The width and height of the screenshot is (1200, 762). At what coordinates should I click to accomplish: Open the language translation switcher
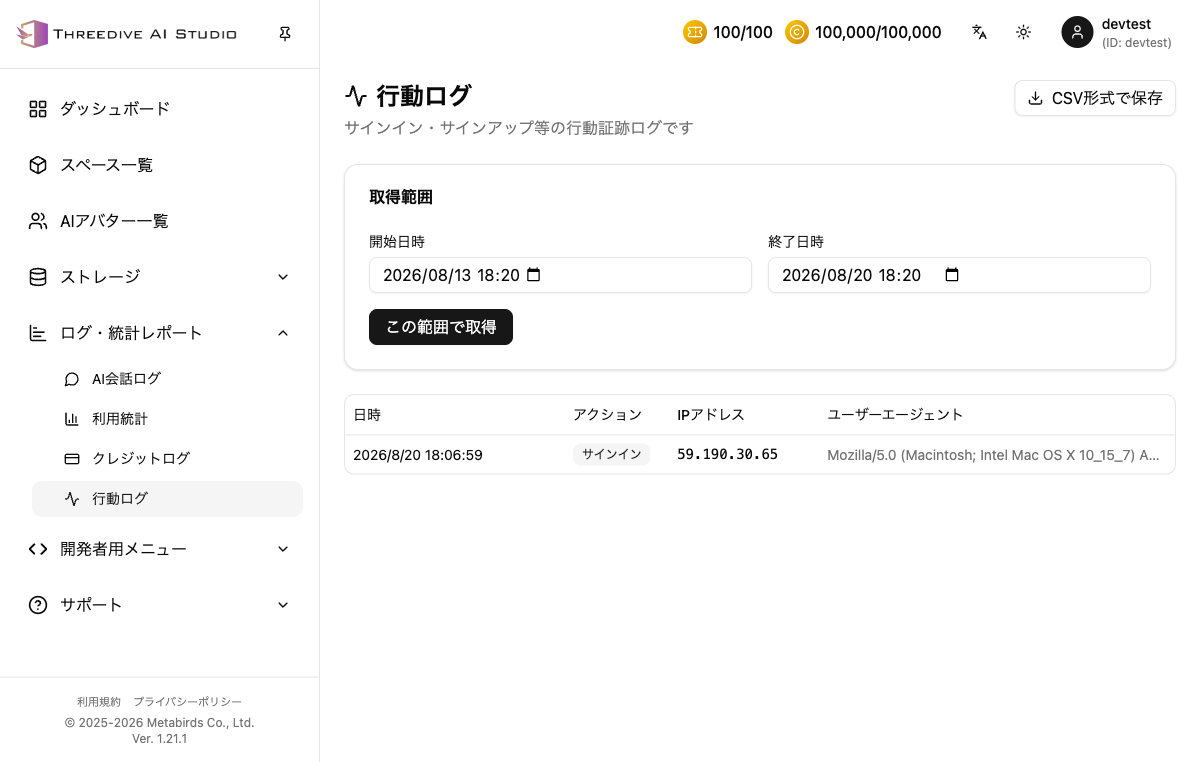pos(979,32)
